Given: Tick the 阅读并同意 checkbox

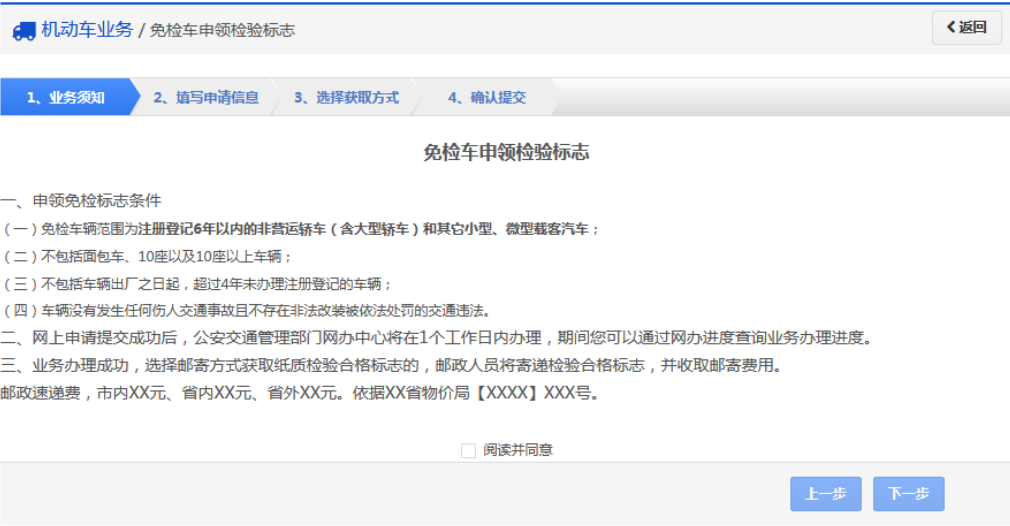Looking at the screenshot, I should click(x=468, y=451).
